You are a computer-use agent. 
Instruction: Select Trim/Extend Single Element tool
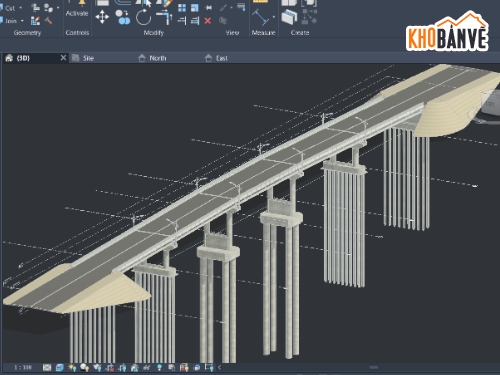[182, 21]
